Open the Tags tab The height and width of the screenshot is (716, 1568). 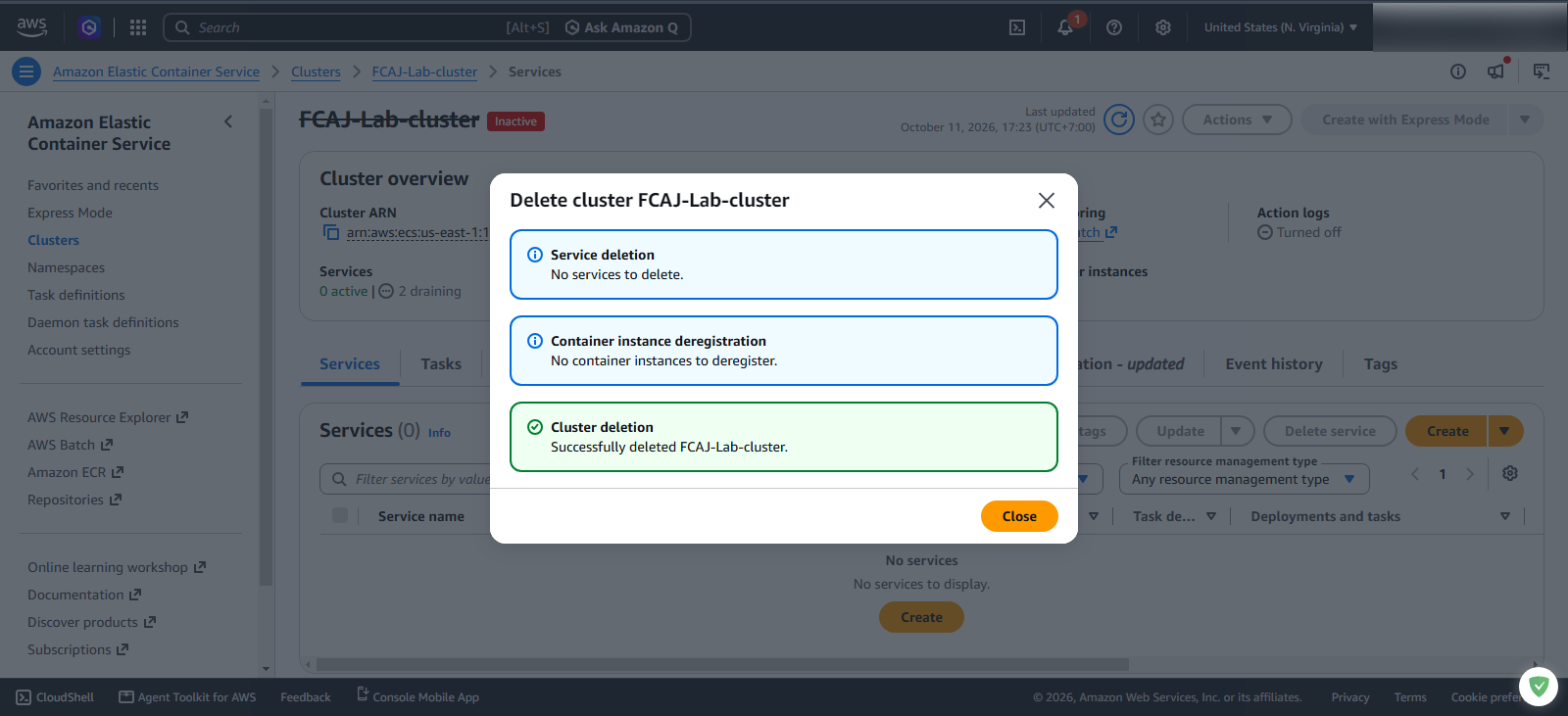pyautogui.click(x=1381, y=364)
